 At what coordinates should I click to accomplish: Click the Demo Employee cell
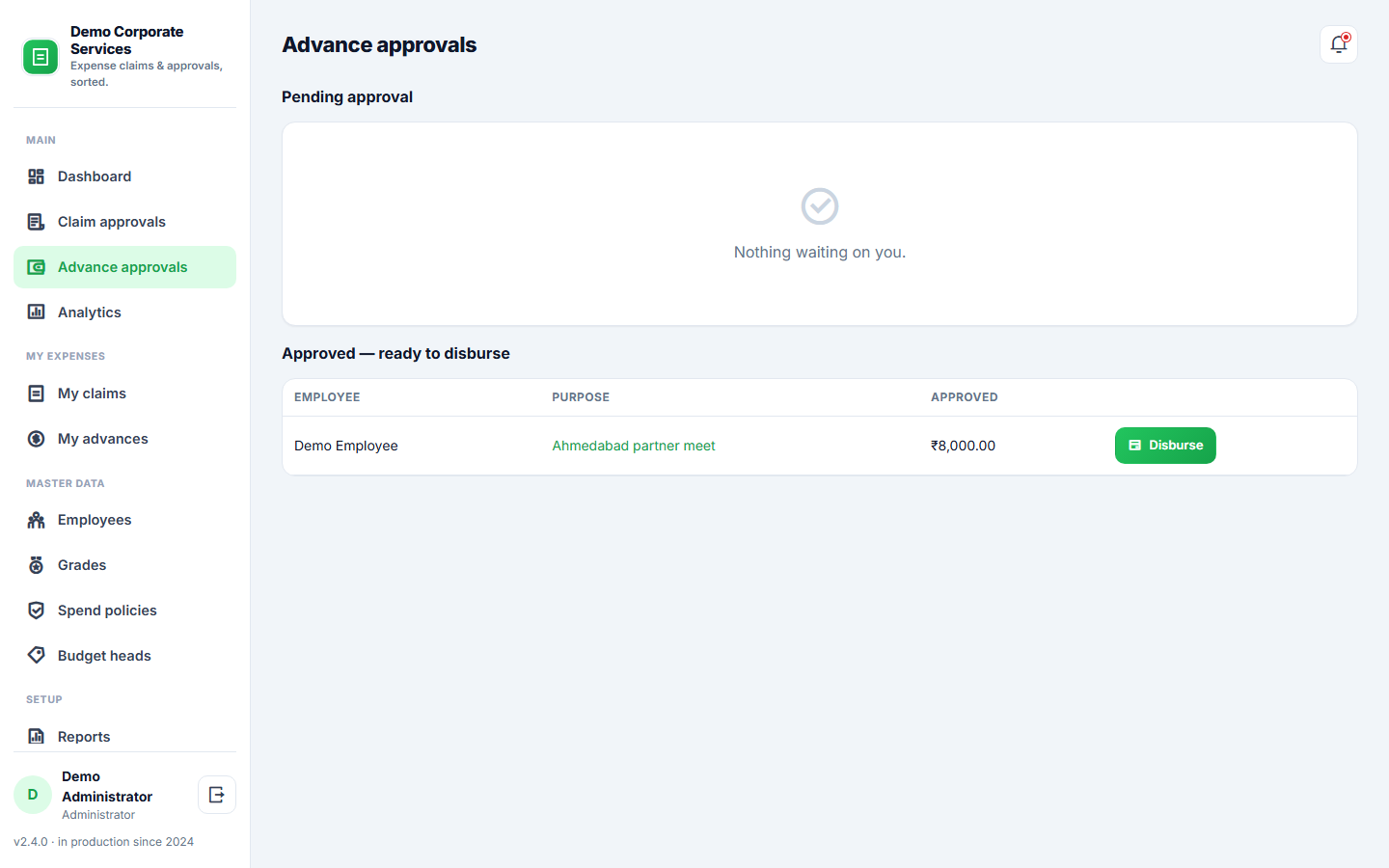pos(346,446)
